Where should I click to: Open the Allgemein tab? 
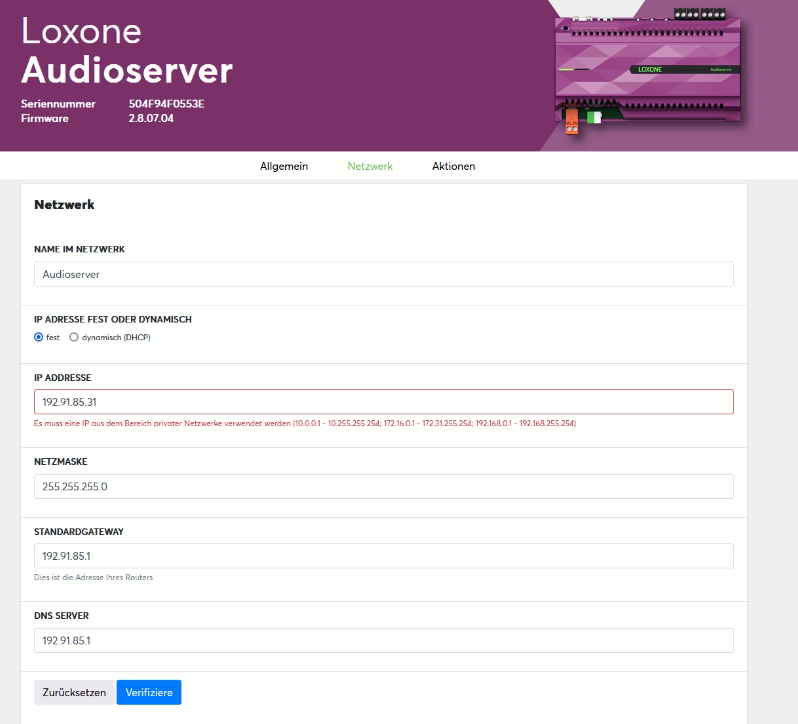pyautogui.click(x=283, y=166)
